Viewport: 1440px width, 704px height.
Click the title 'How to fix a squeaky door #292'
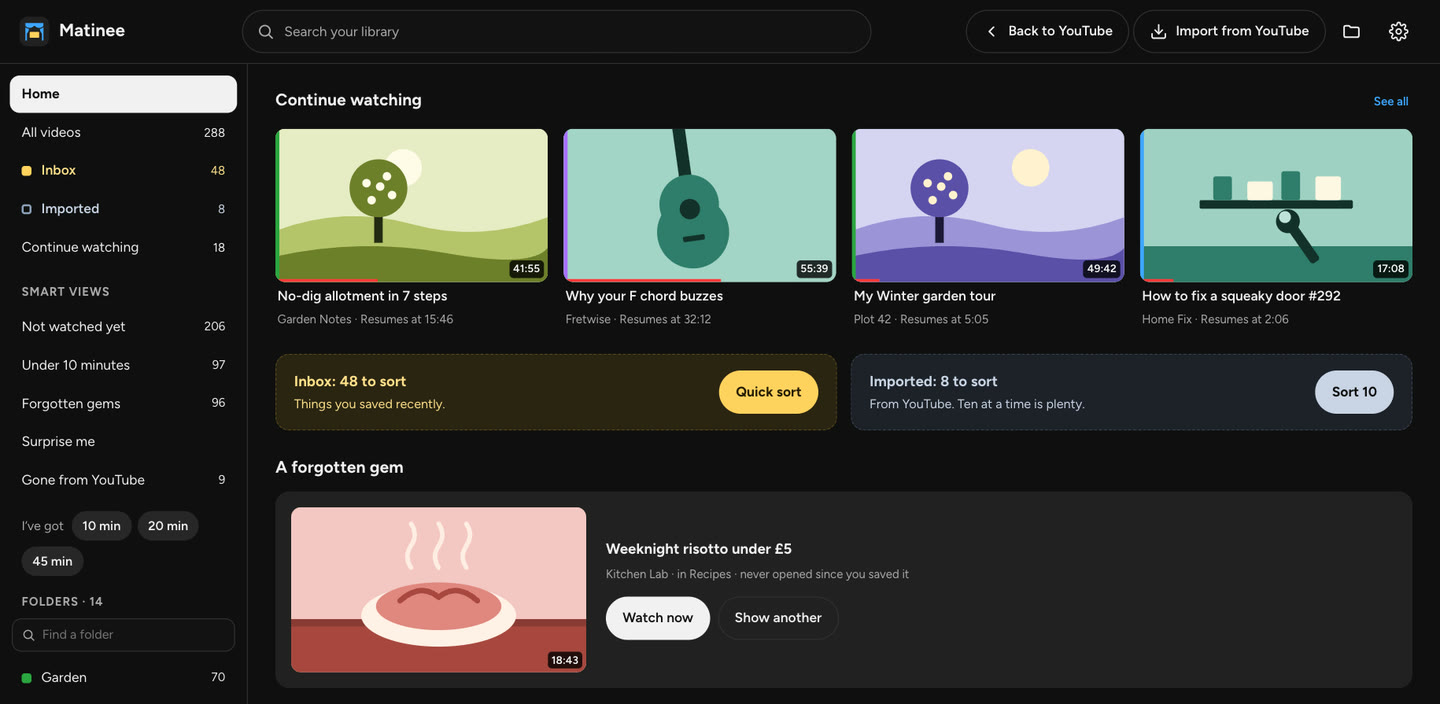[x=1241, y=296]
